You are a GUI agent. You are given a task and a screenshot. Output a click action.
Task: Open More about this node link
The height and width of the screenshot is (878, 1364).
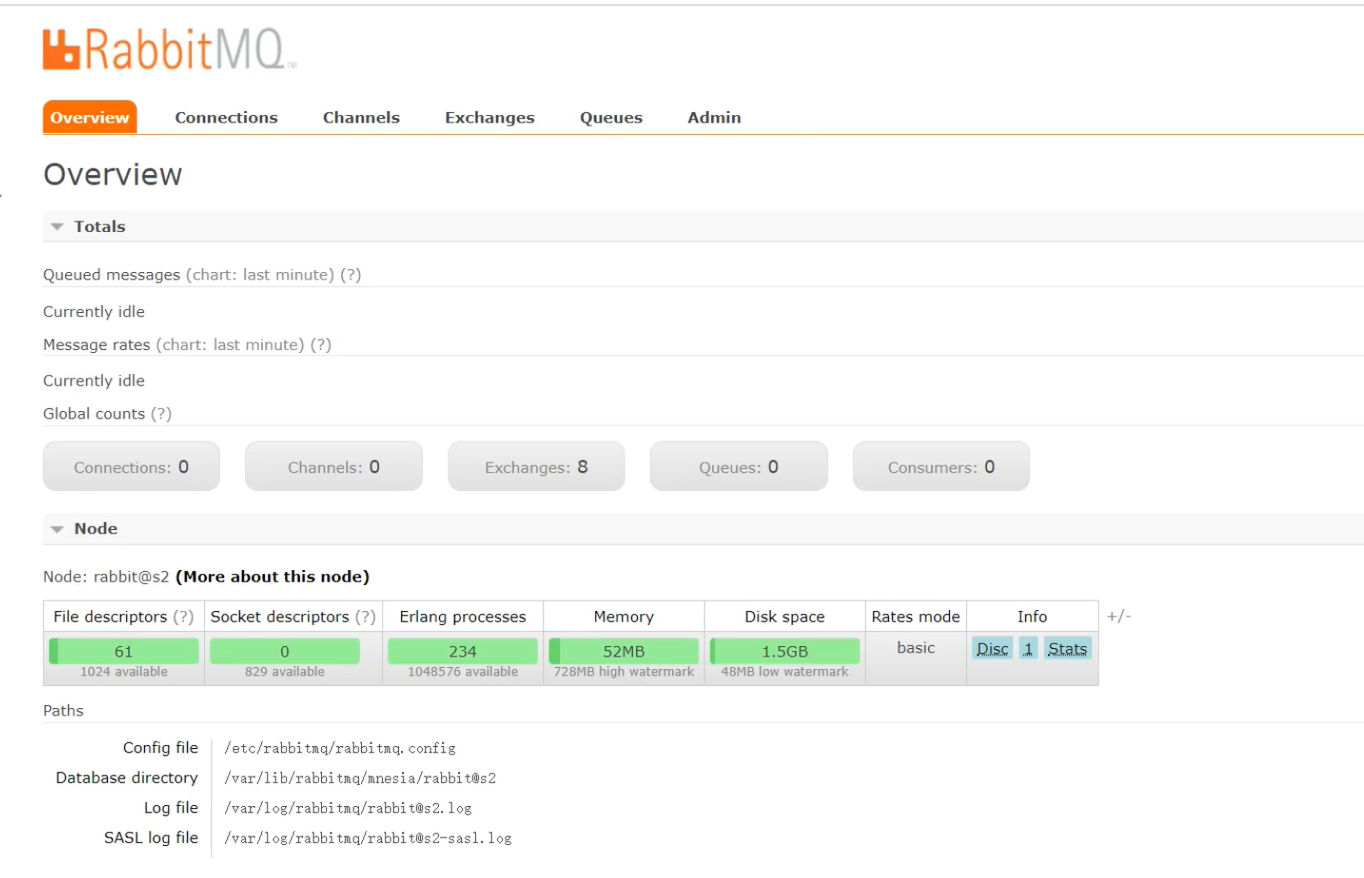[272, 577]
